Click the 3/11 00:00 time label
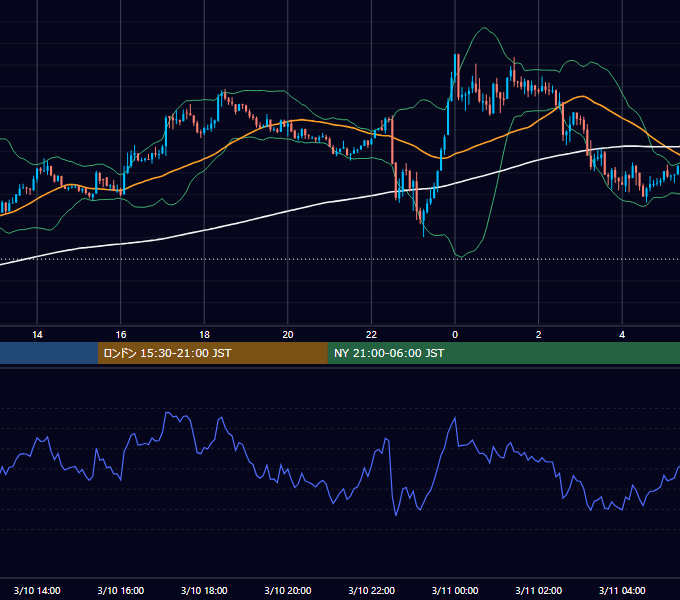680x600 pixels. 455,590
